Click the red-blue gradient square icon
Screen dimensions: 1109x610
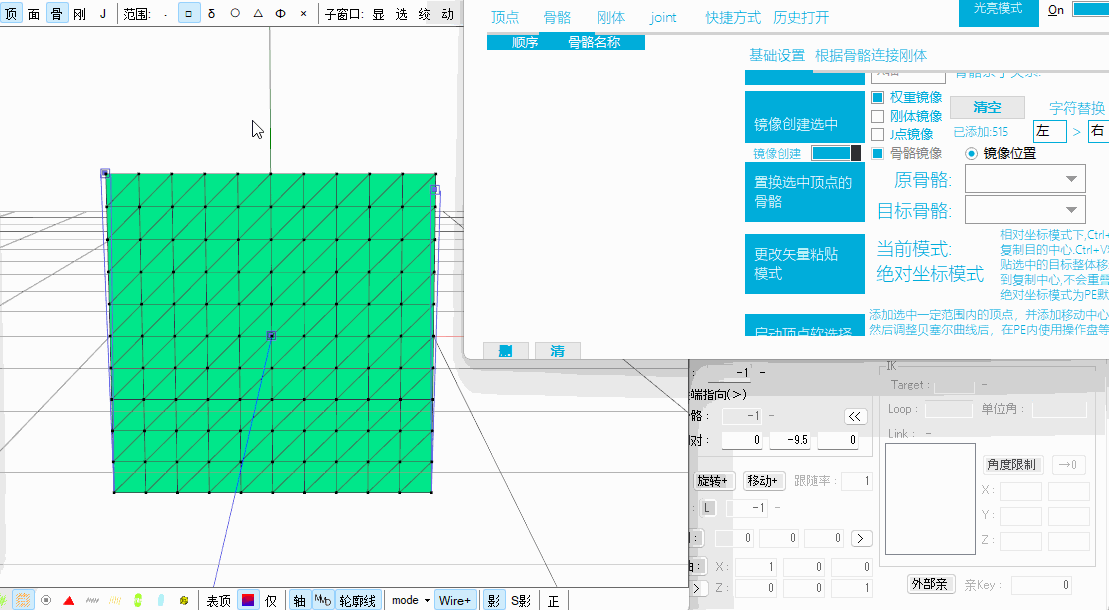(x=247, y=600)
